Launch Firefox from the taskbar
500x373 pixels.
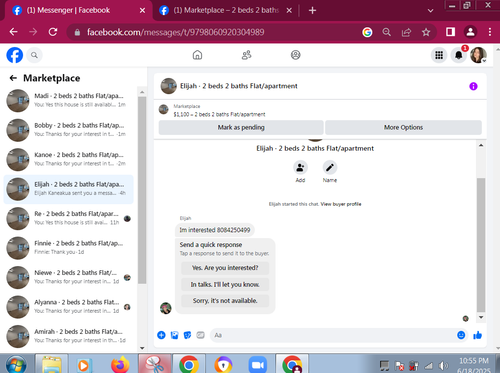(120, 364)
